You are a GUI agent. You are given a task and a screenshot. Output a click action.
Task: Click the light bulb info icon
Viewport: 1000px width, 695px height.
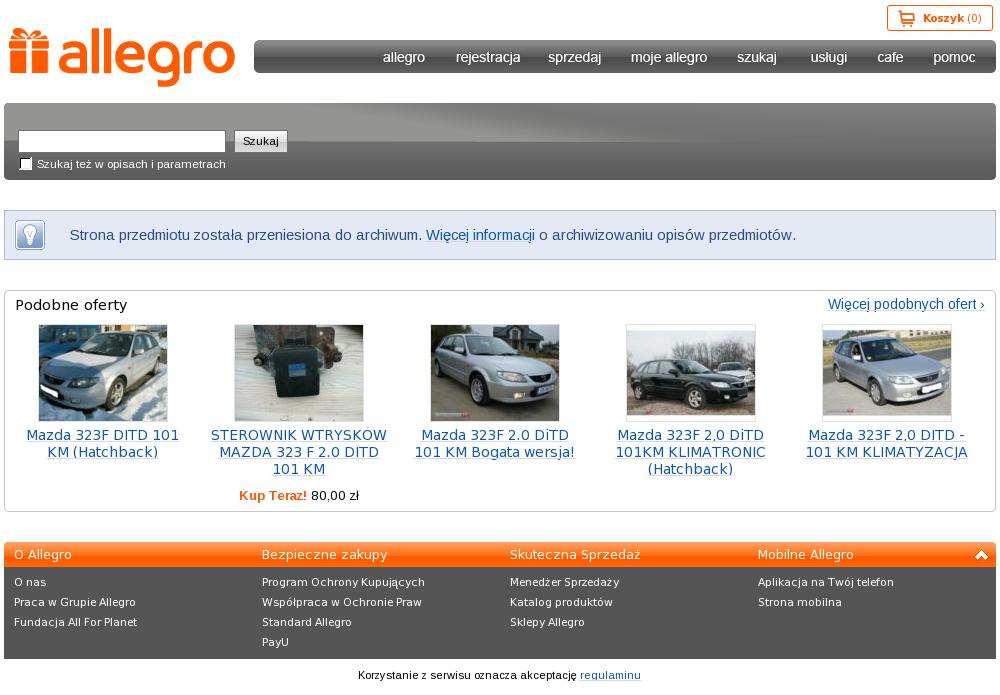[x=30, y=235]
